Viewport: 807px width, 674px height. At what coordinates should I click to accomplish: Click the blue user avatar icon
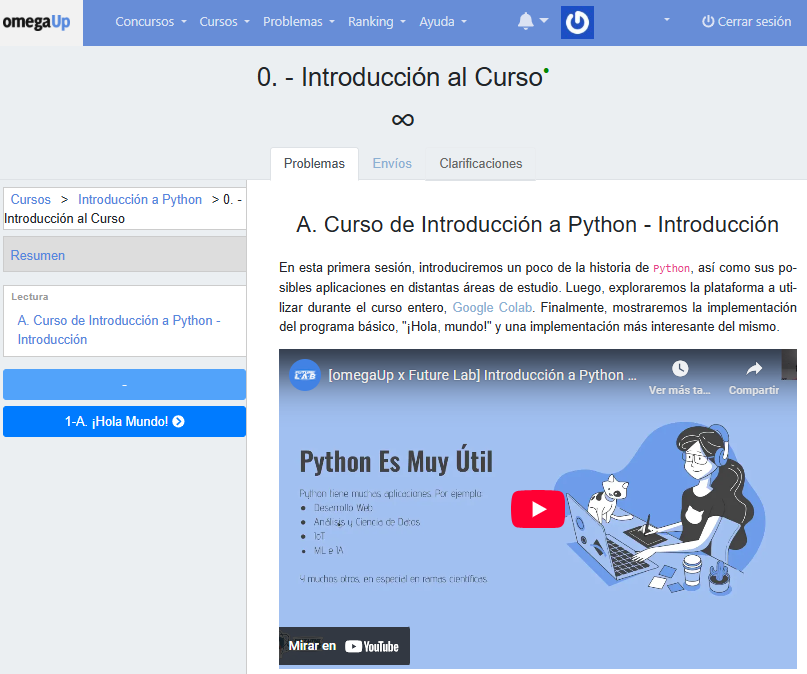tap(577, 22)
